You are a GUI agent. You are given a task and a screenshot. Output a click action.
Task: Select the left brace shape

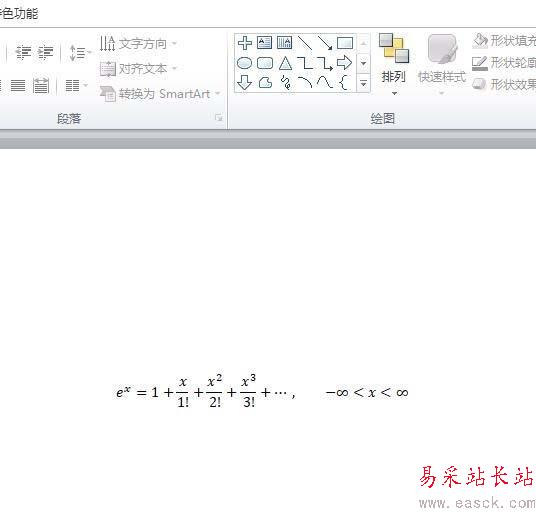pyautogui.click(x=344, y=83)
